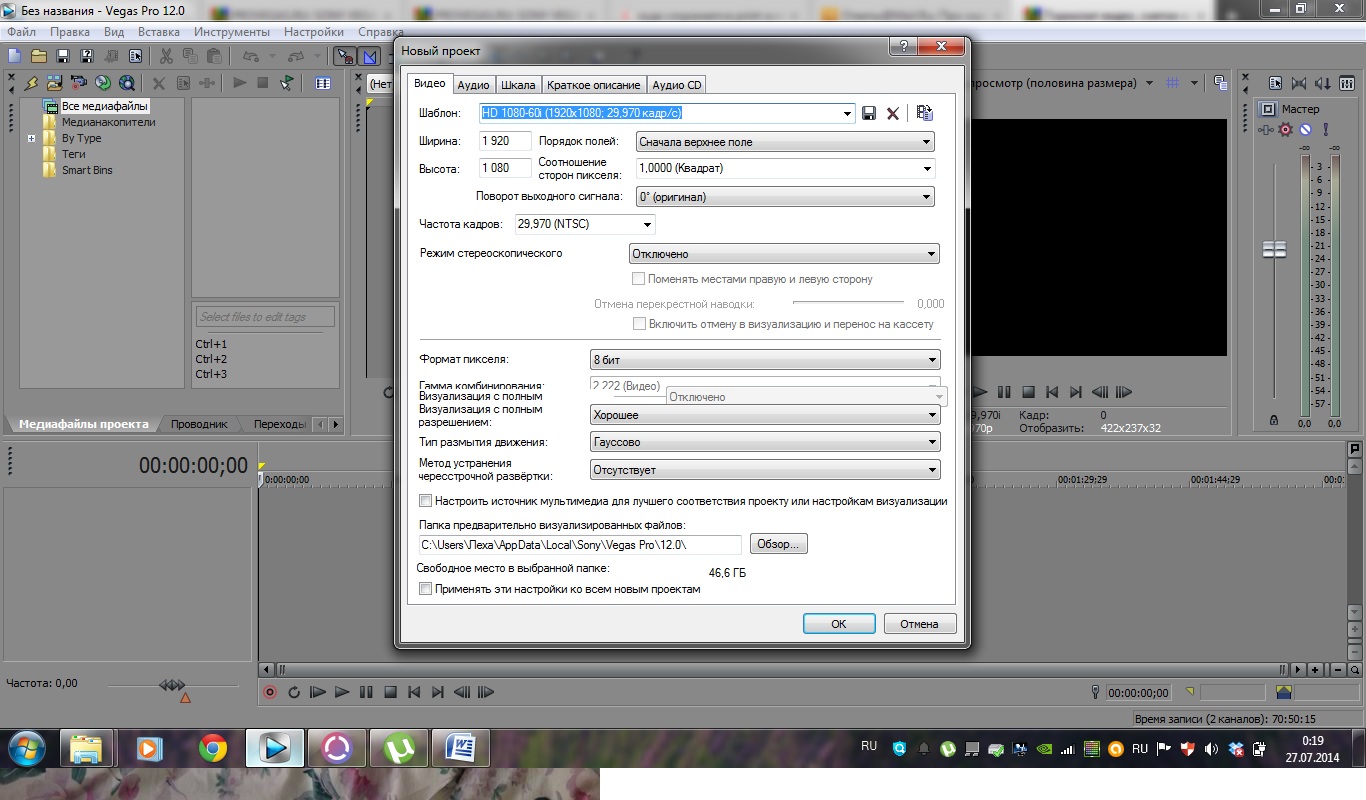Open Word from the Windows taskbar

click(x=461, y=747)
